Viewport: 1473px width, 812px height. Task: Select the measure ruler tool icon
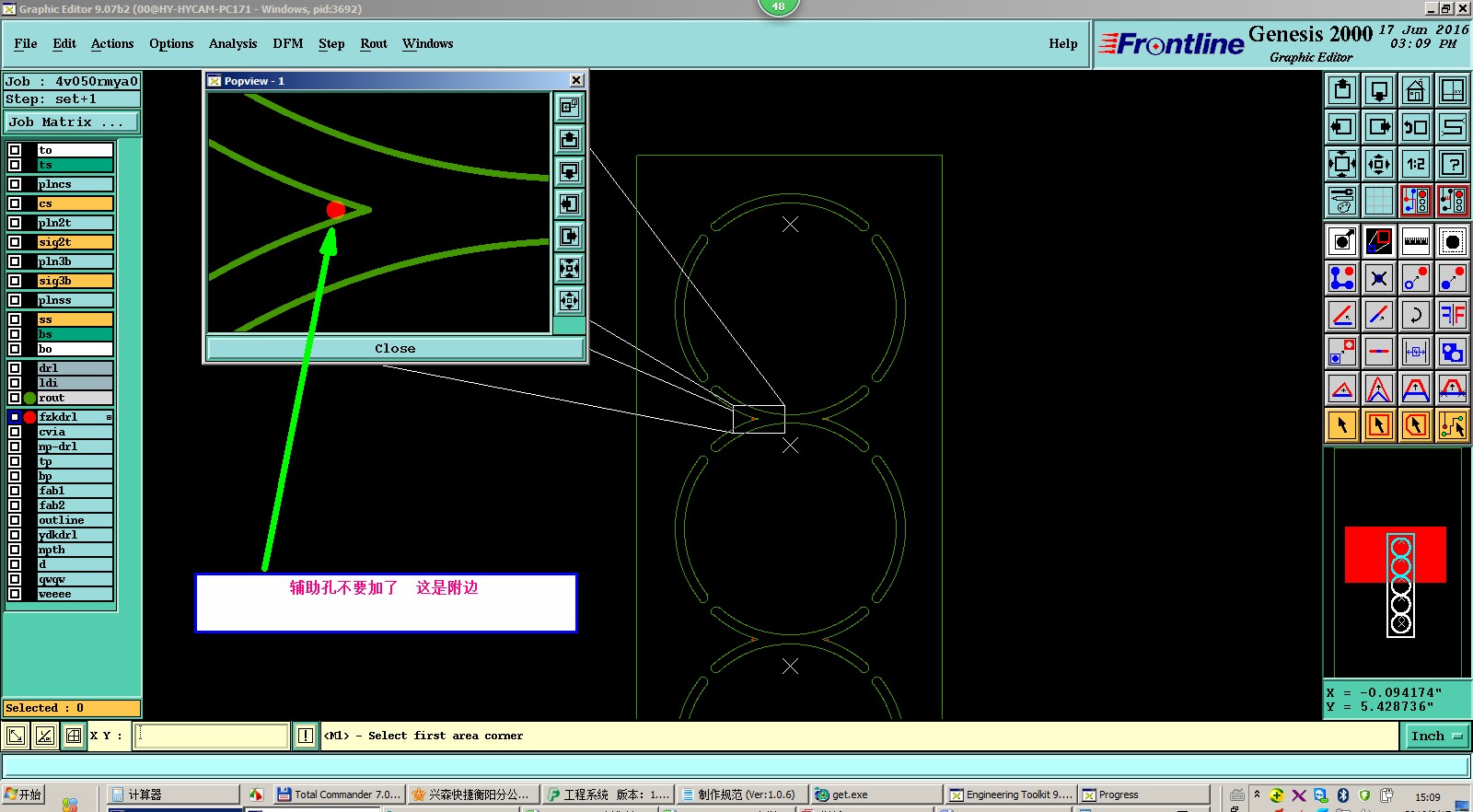(x=1416, y=241)
